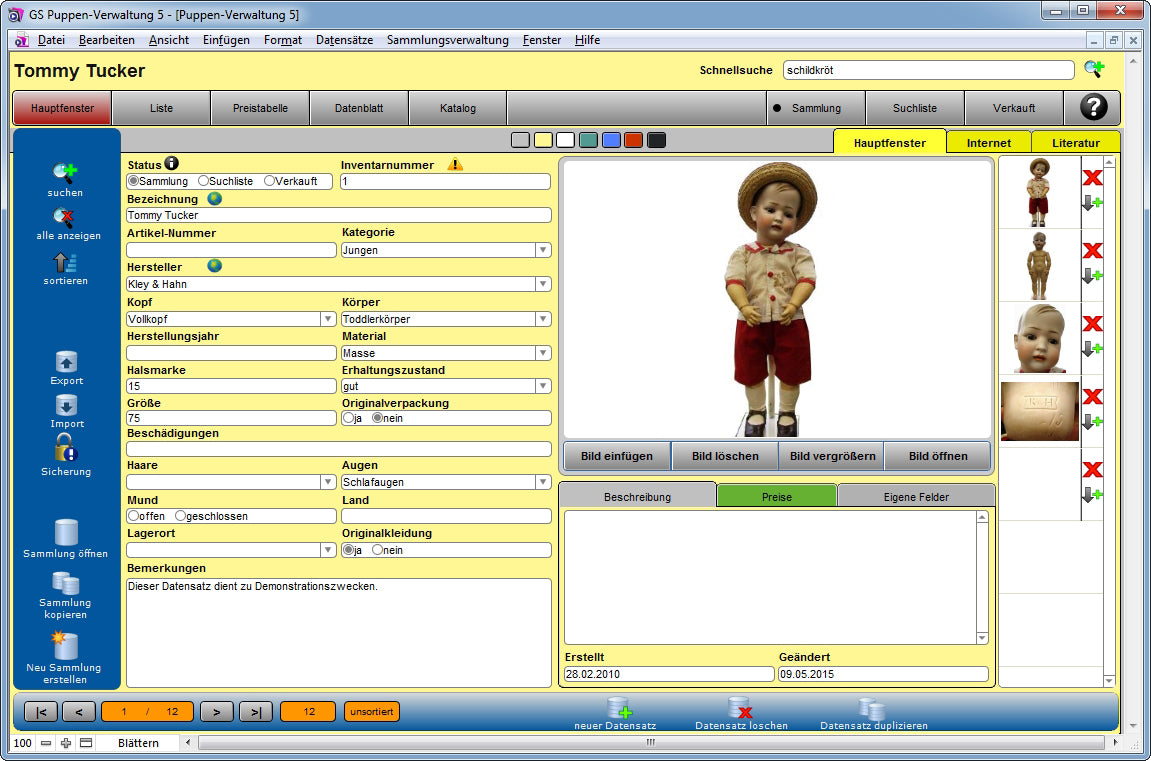Image resolution: width=1151 pixels, height=761 pixels.
Task: Switch to the Preise tab
Action: 776,496
